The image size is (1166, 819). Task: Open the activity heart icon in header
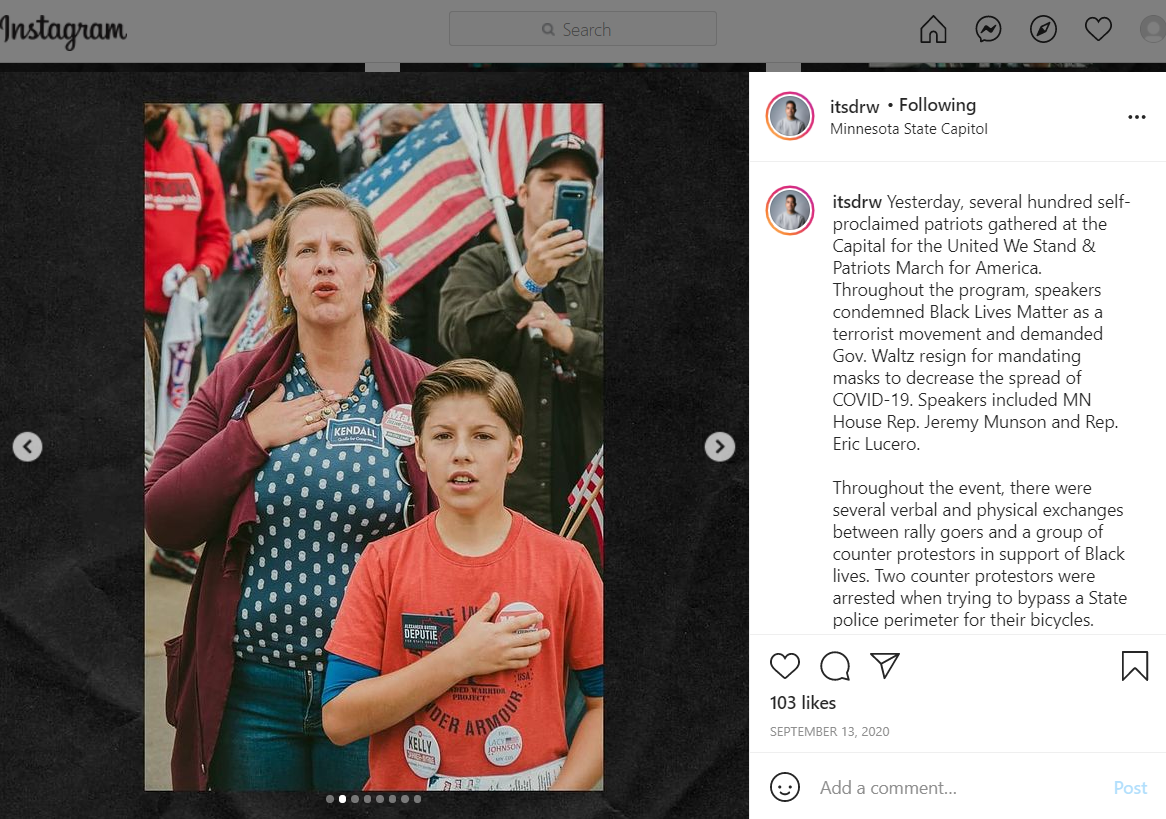[x=1098, y=29]
